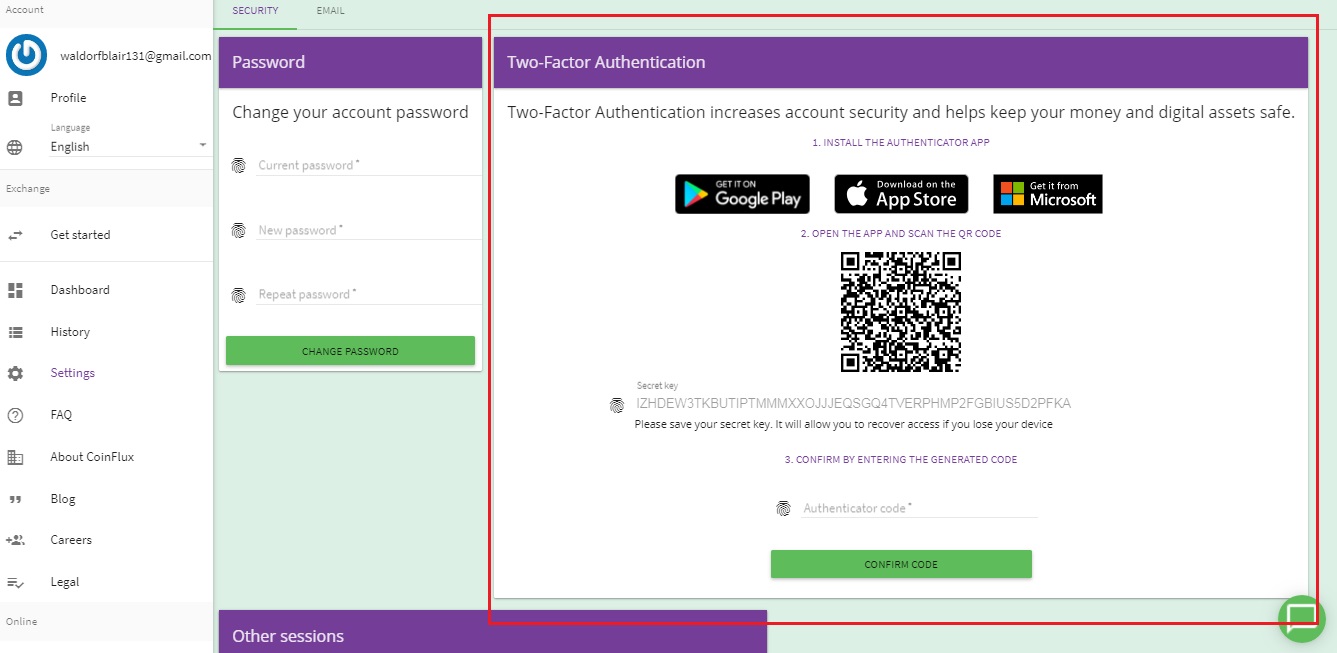Image resolution: width=1337 pixels, height=653 pixels.
Task: Click the account avatar power icon
Action: point(26,56)
